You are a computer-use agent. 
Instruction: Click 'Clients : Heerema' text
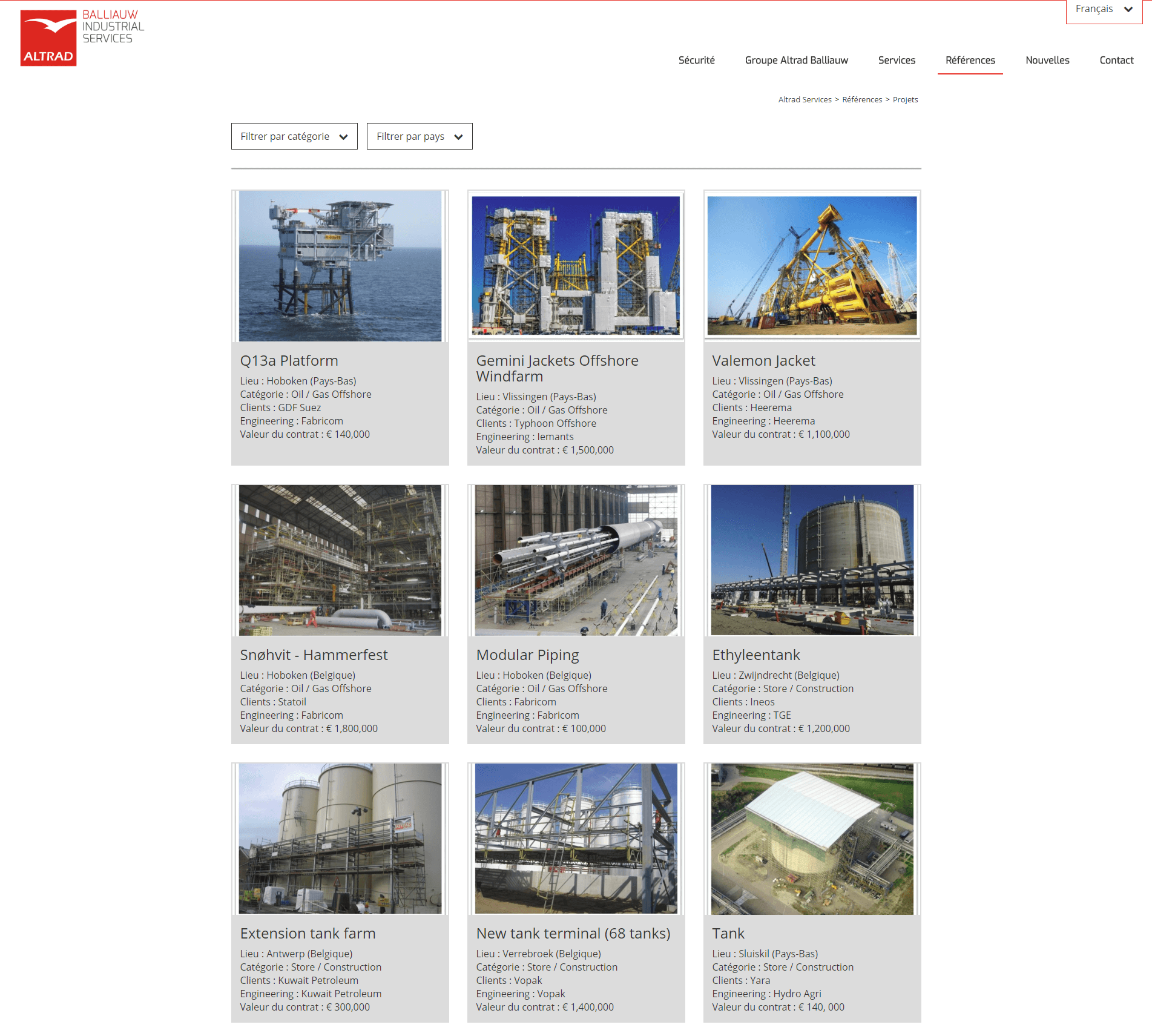click(752, 407)
